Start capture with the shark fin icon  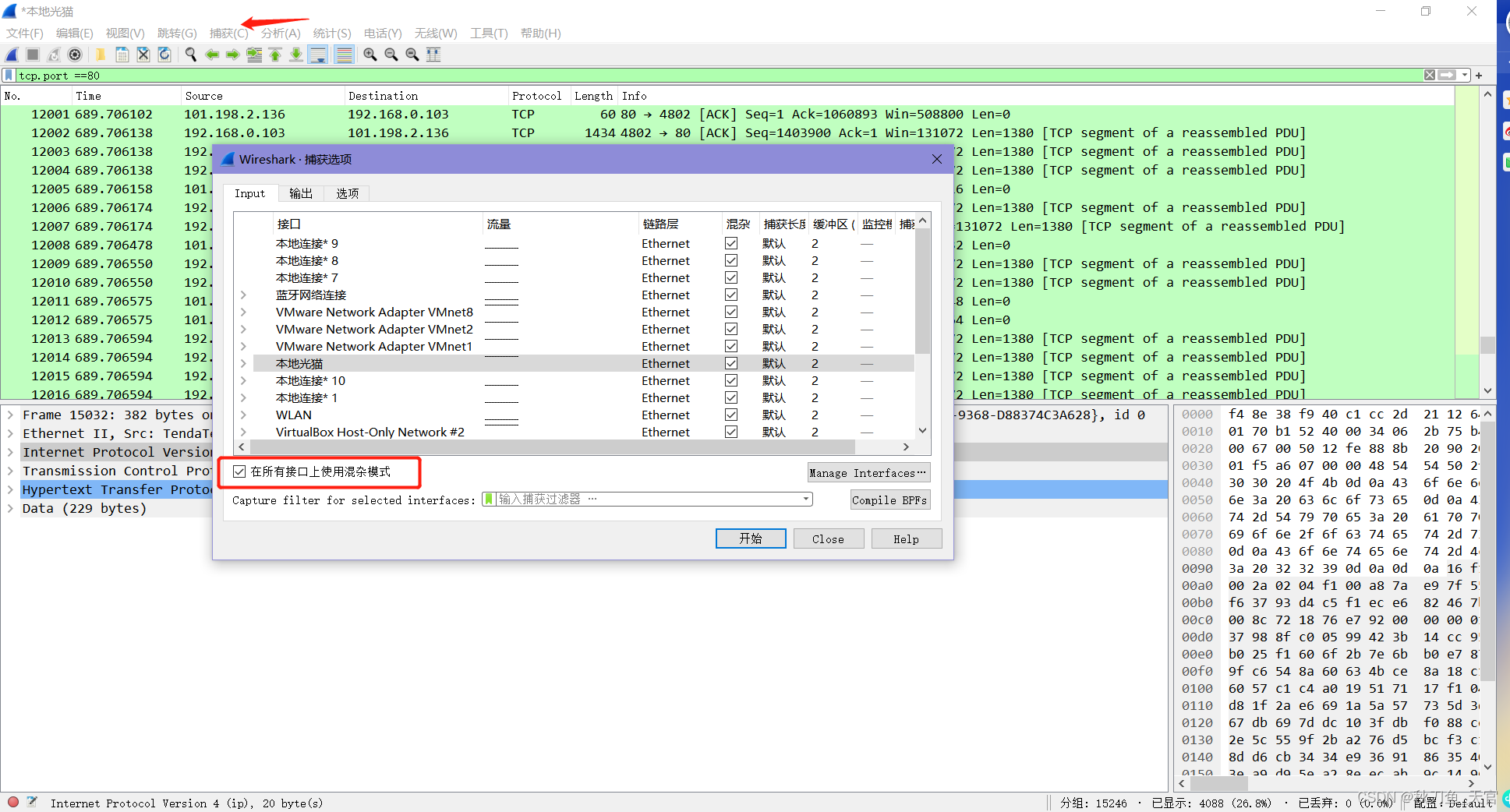12,55
